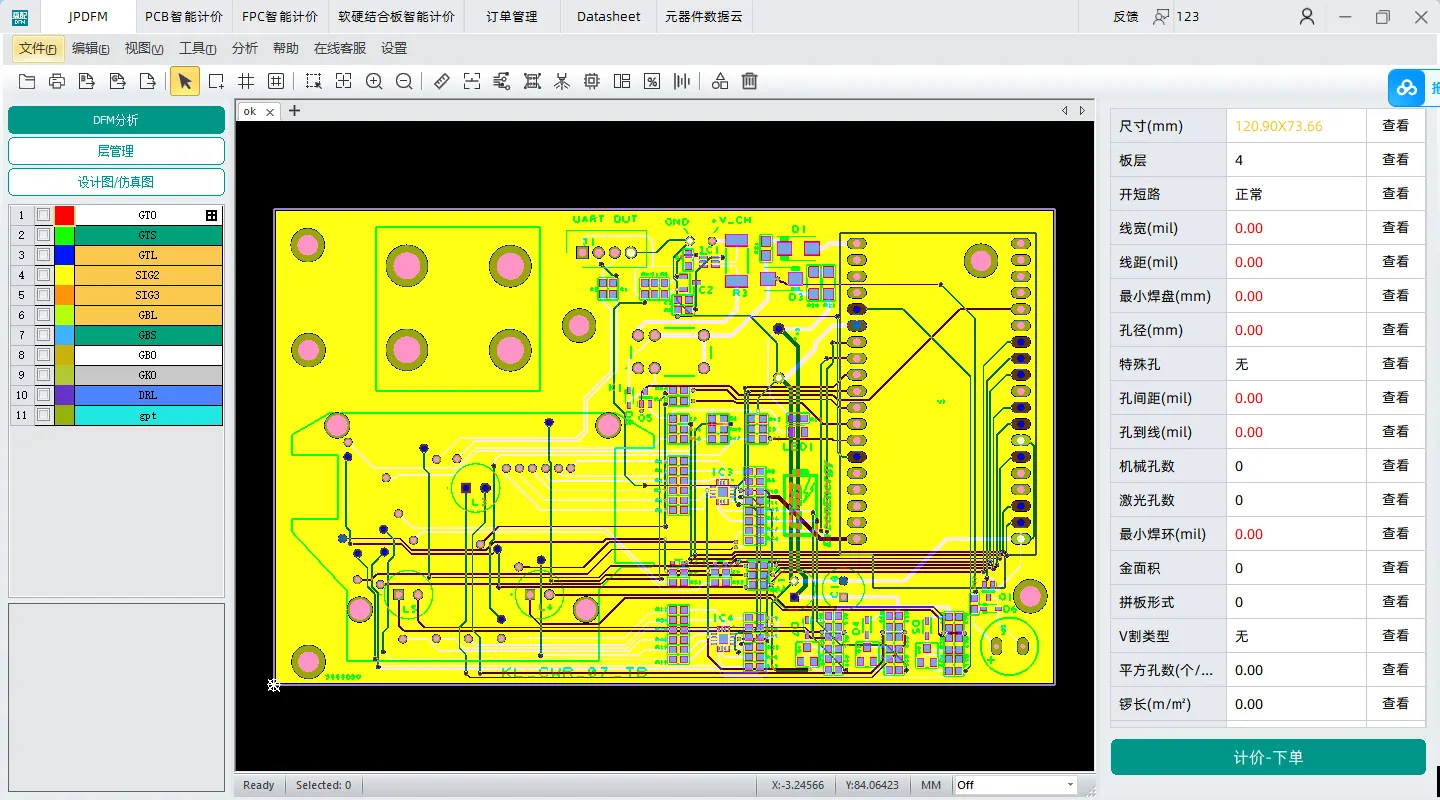This screenshot has width=1440, height=800.
Task: Toggle checkbox for GBS layer
Action: [43, 335]
